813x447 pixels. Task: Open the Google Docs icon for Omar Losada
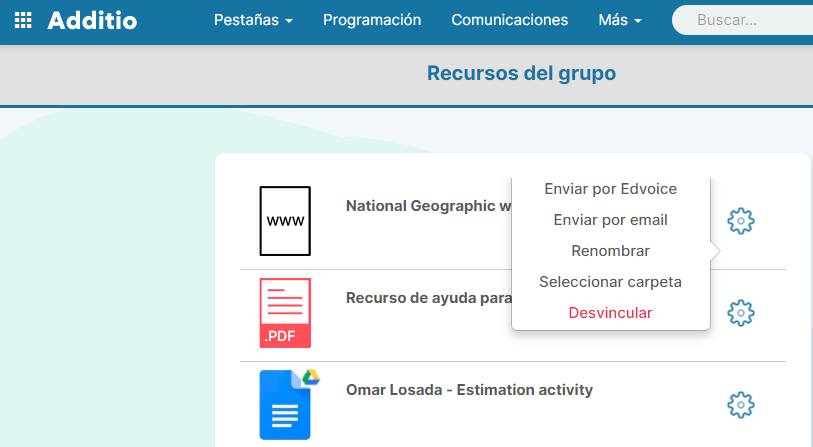tap(289, 404)
